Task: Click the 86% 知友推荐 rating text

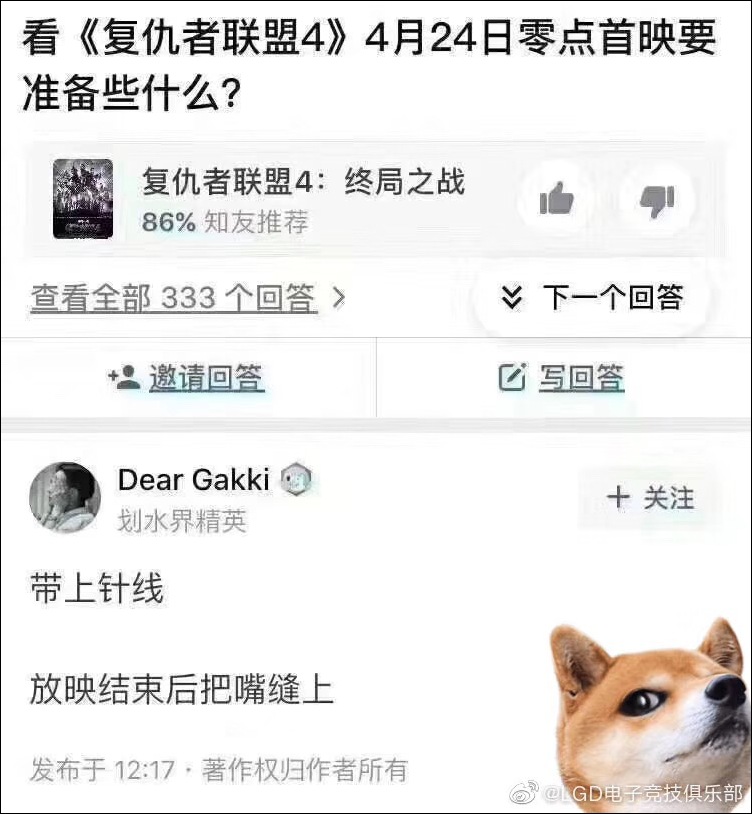Action: pos(225,222)
